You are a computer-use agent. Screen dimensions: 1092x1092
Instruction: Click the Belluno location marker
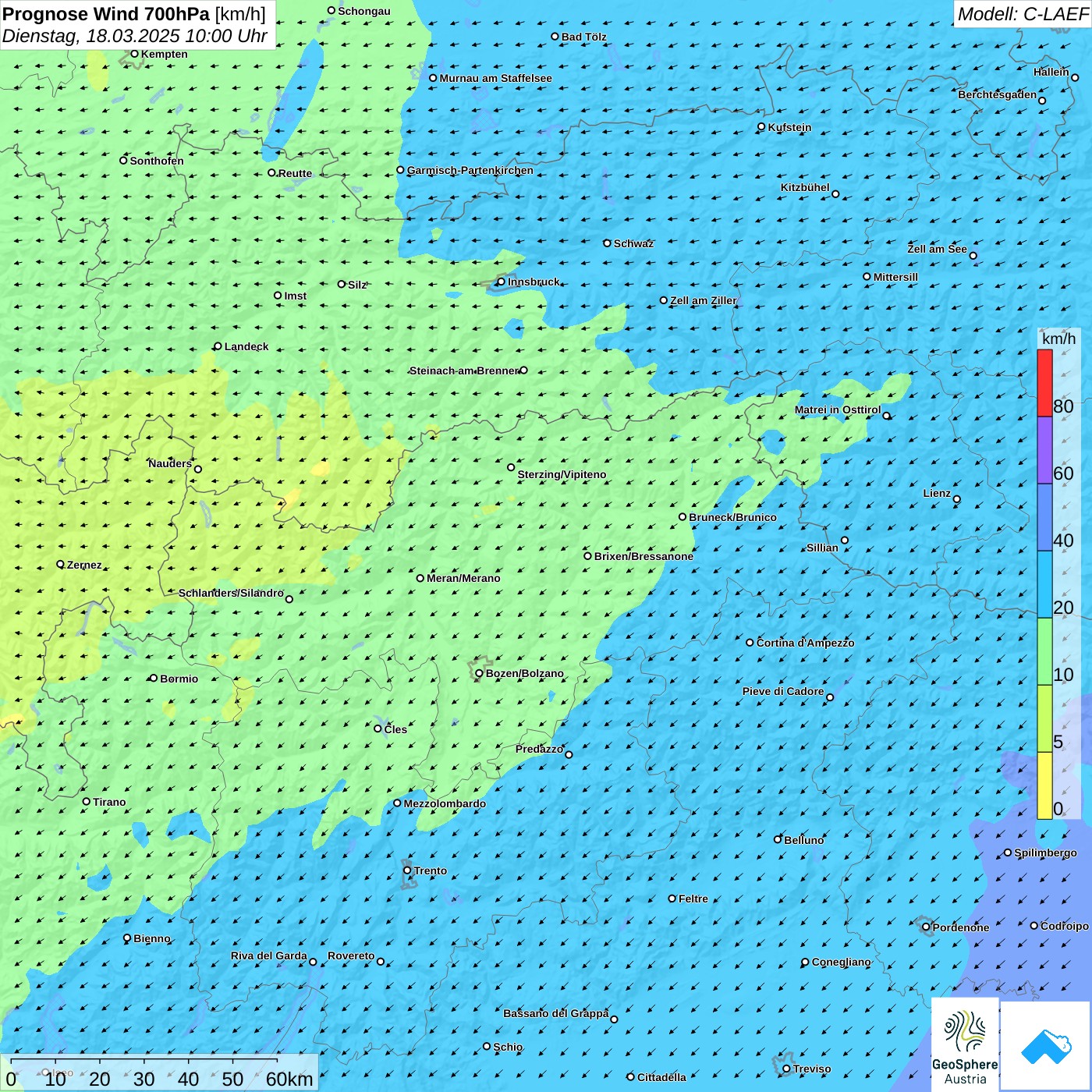[777, 839]
